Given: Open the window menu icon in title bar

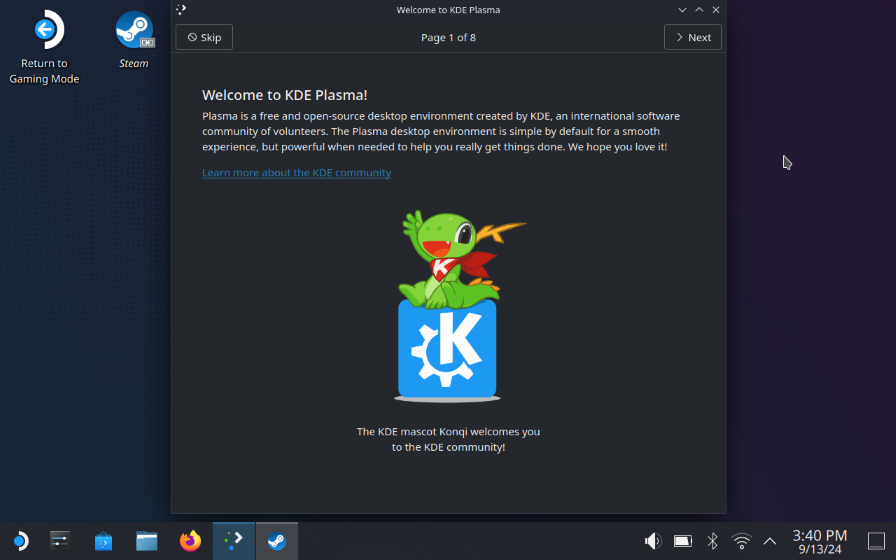Looking at the screenshot, I should (x=181, y=10).
